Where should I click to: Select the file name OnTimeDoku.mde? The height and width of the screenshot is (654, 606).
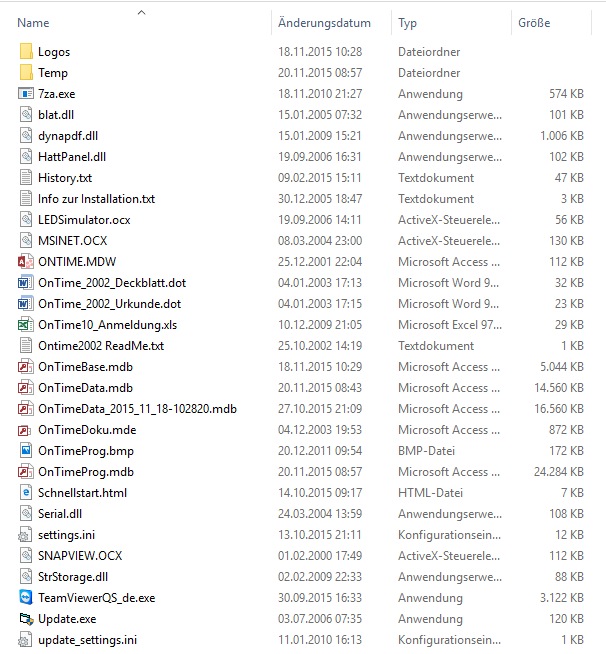(x=87, y=430)
